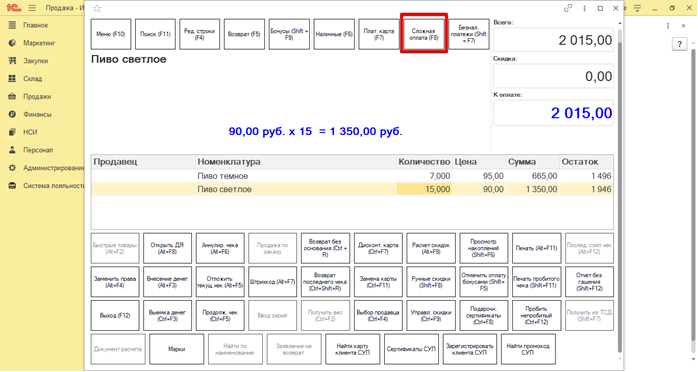Click Сложная оплата (F8) button
The image size is (698, 372).
tap(424, 34)
